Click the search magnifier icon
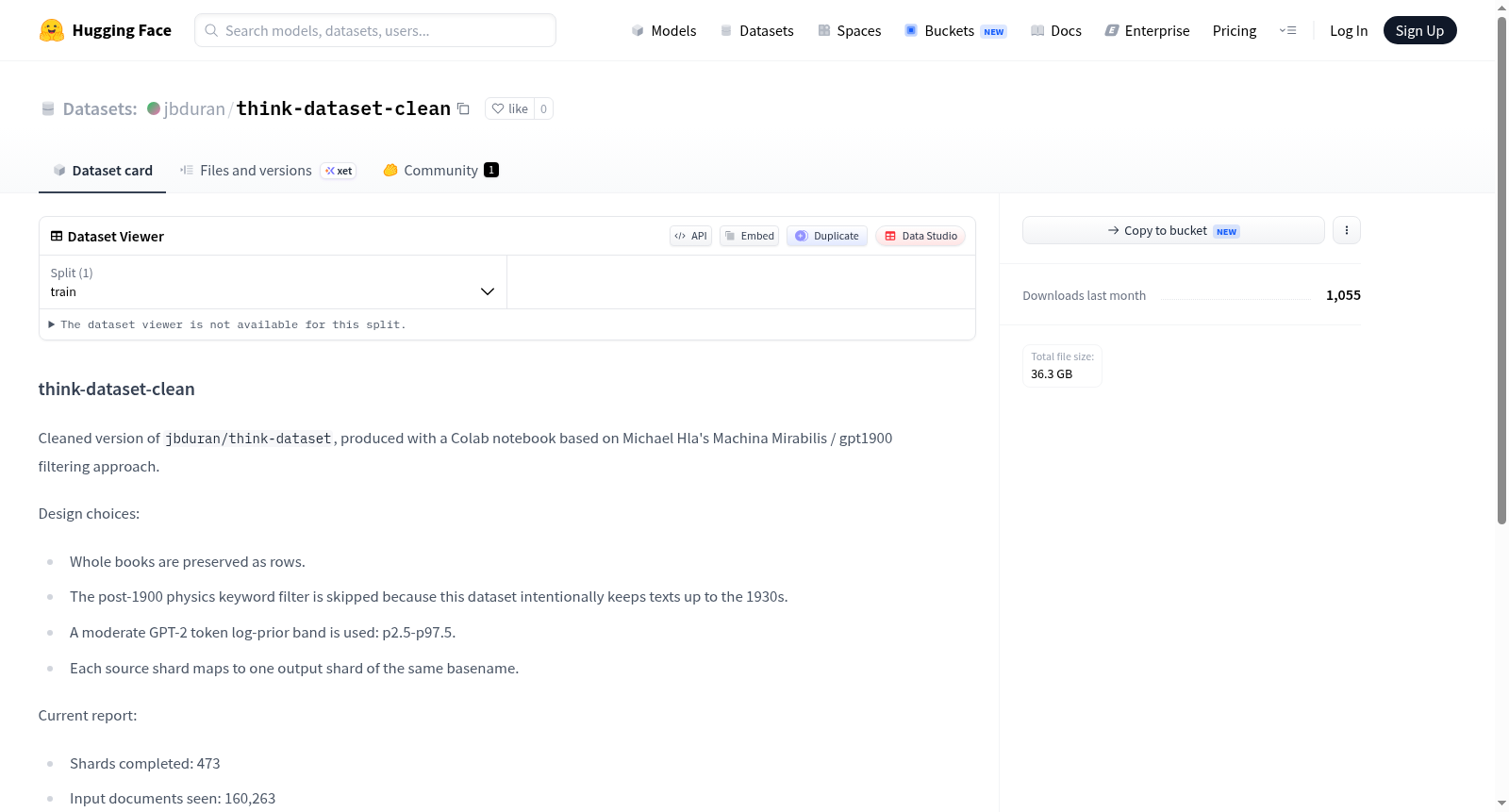Image resolution: width=1509 pixels, height=812 pixels. click(x=211, y=30)
